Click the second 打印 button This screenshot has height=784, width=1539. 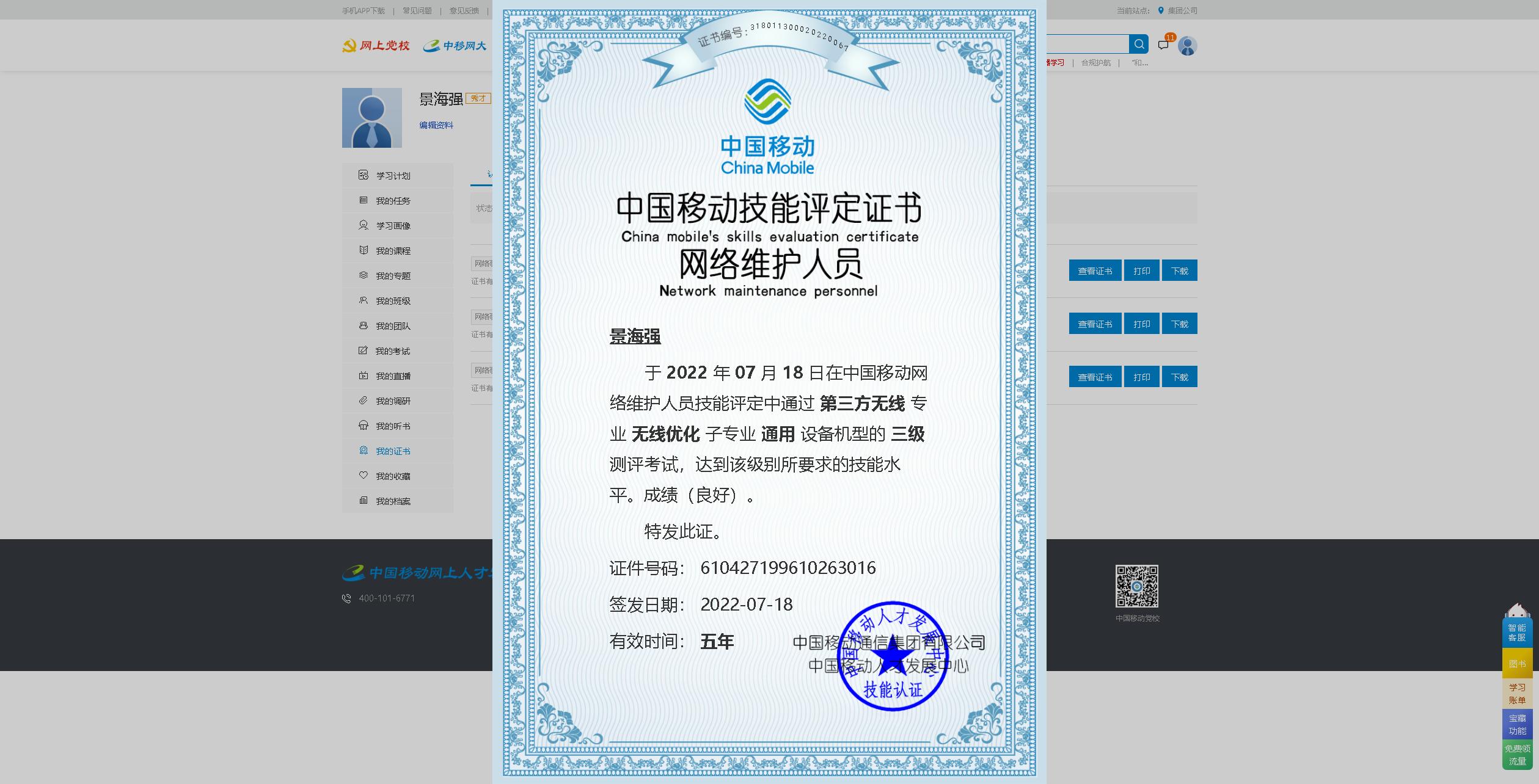pyautogui.click(x=1142, y=324)
